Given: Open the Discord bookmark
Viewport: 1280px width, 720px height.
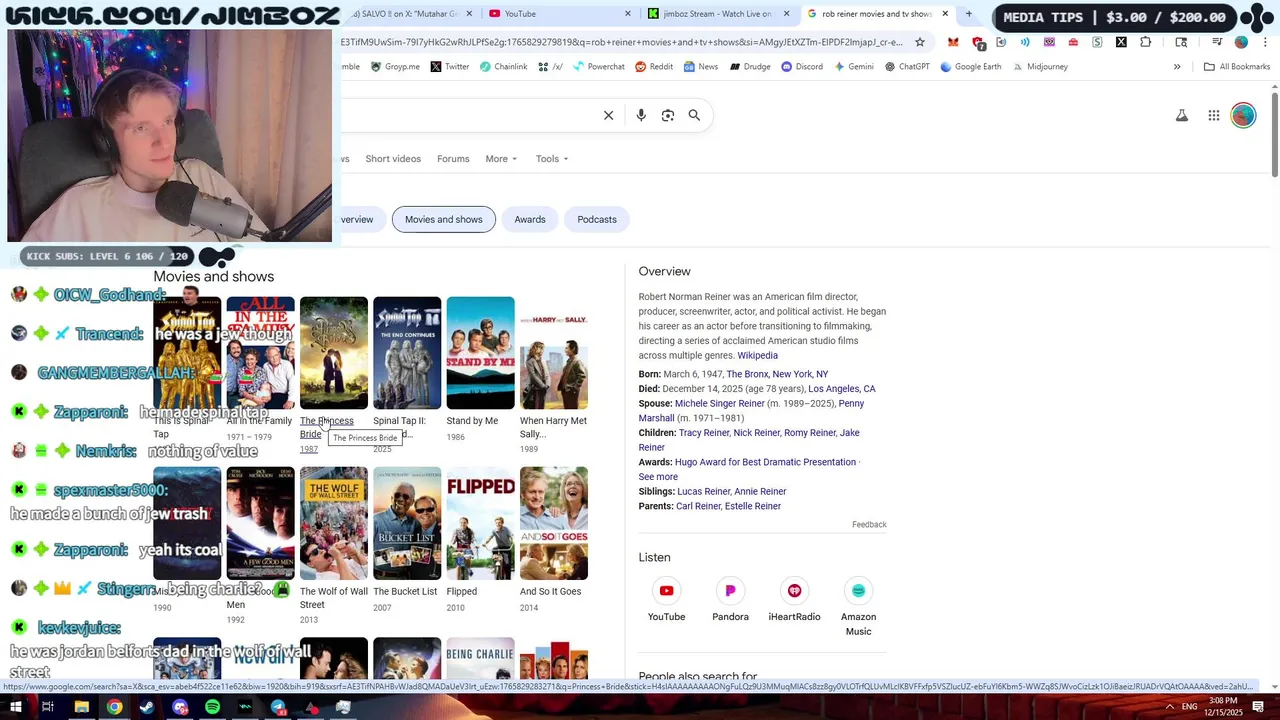Looking at the screenshot, I should click(802, 67).
